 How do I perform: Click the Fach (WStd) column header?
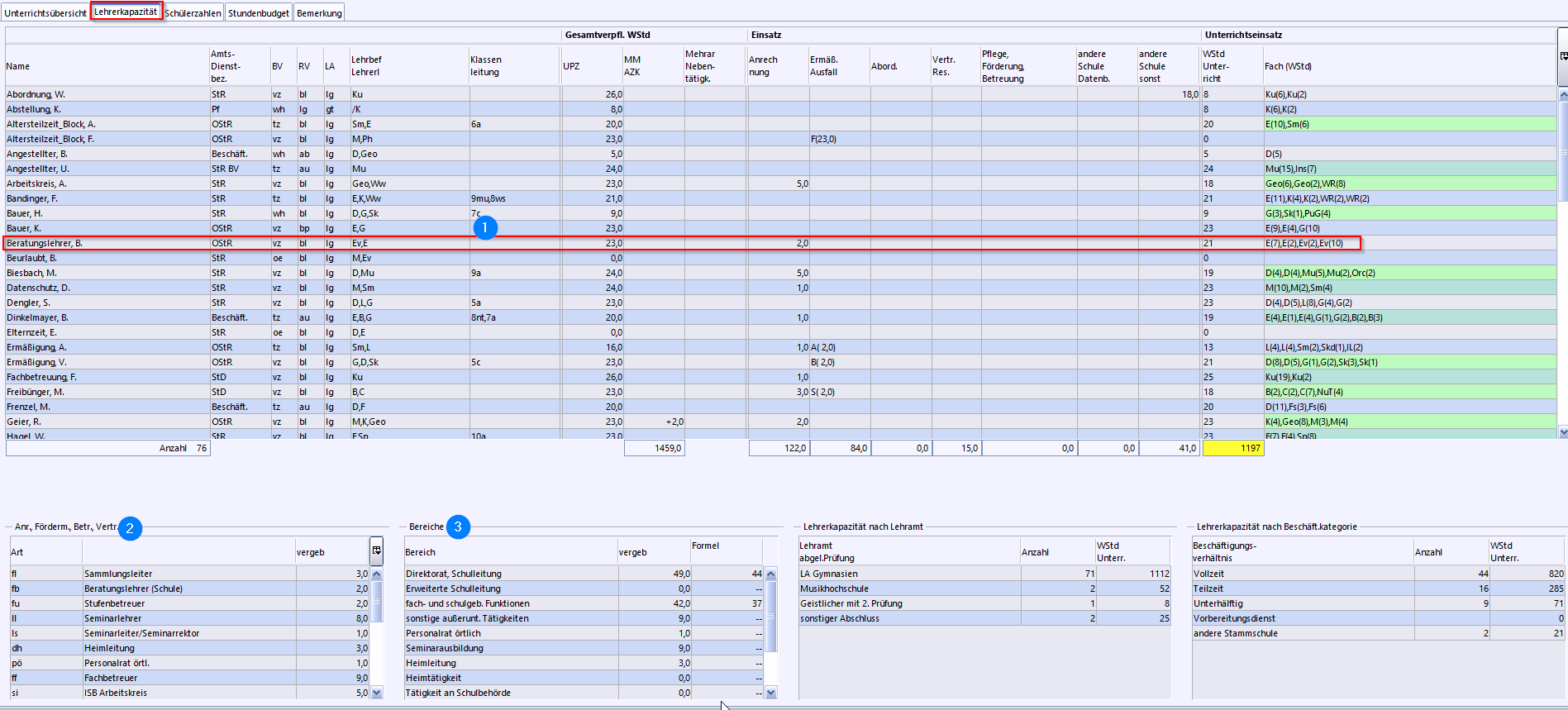click(x=1409, y=66)
